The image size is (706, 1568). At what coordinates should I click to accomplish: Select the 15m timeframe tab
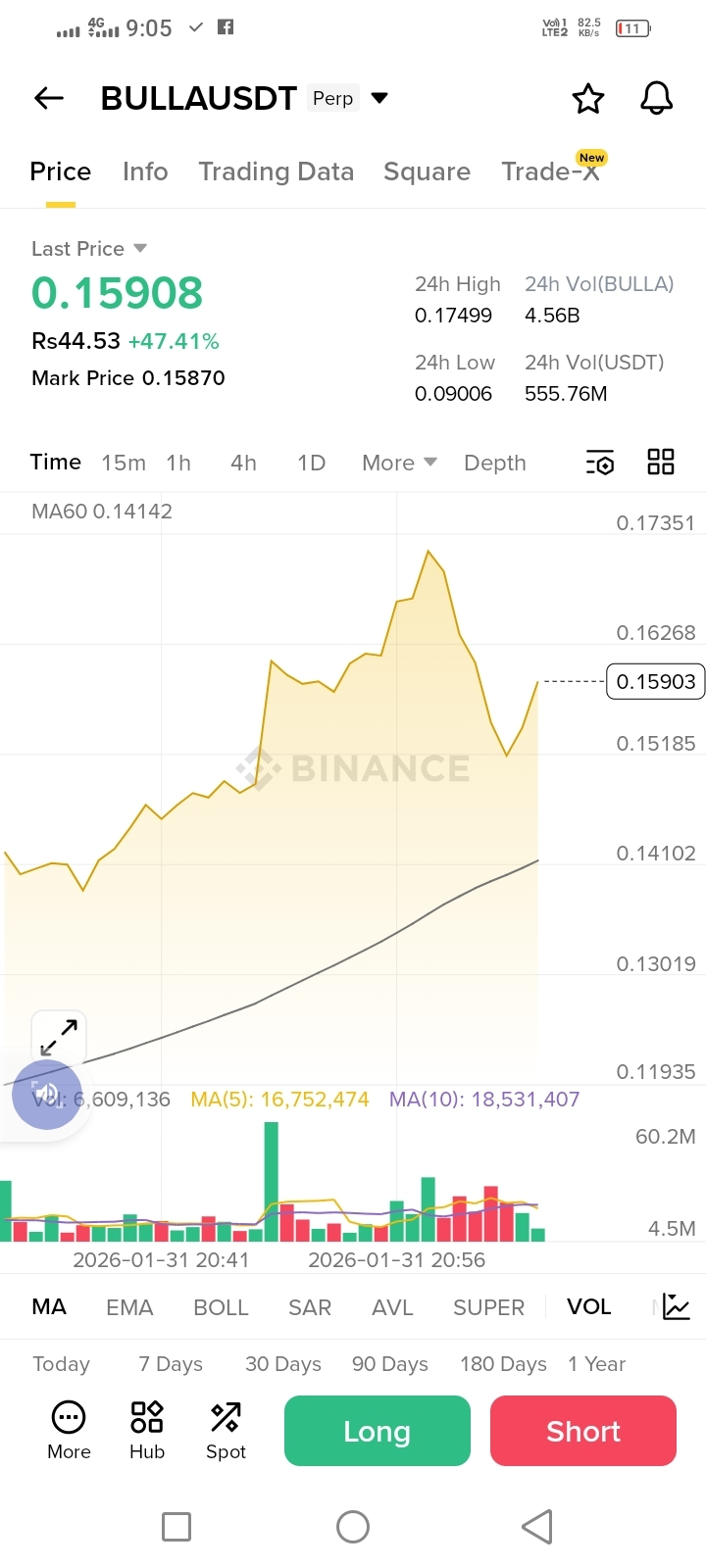tap(124, 463)
